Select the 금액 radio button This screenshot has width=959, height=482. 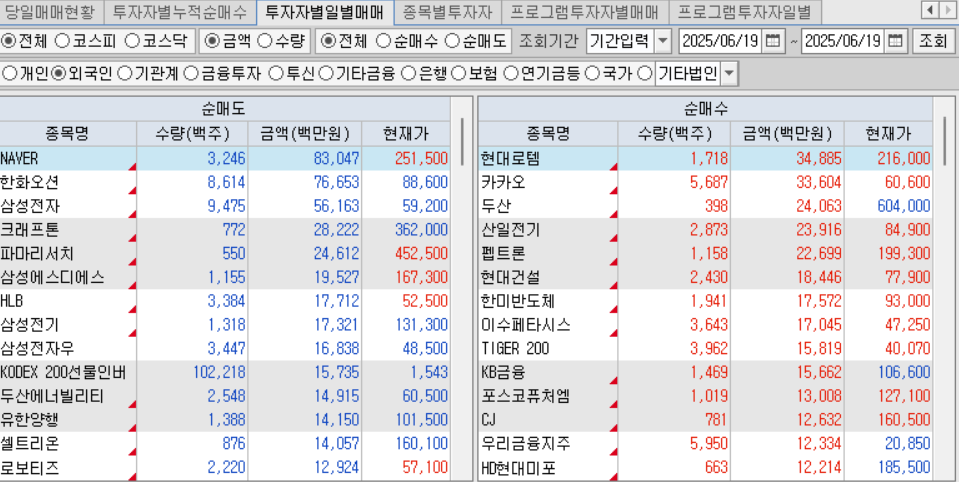pos(212,42)
